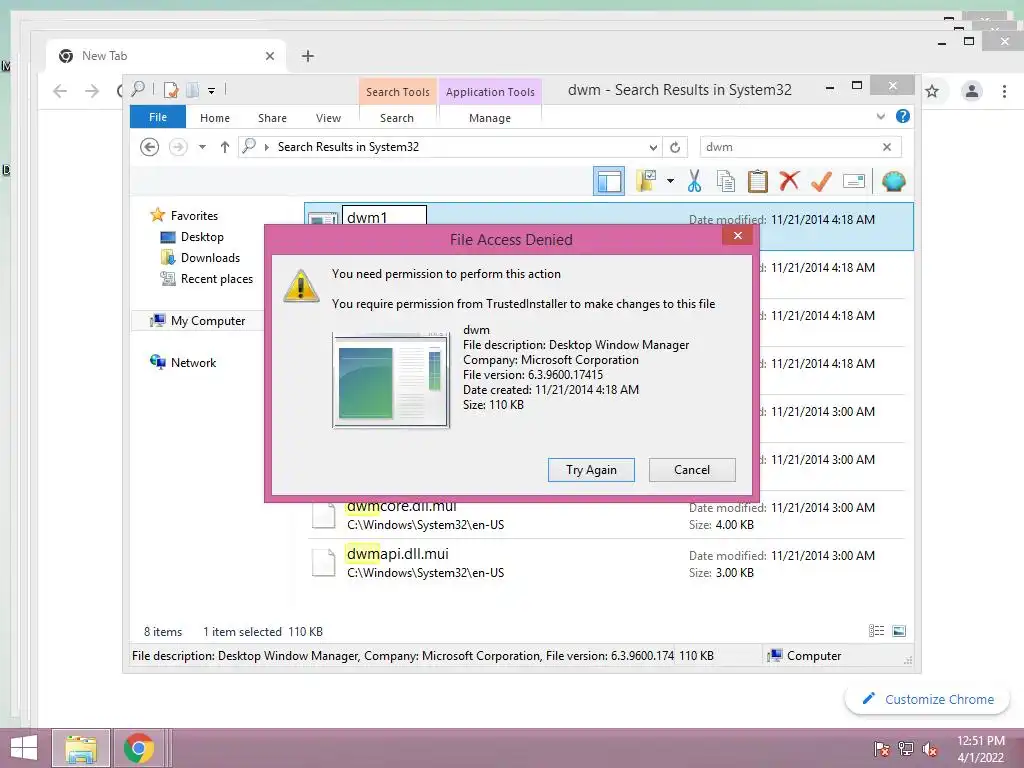The height and width of the screenshot is (768, 1024).
Task: Click File Explorer on the taskbar
Action: (x=81, y=748)
